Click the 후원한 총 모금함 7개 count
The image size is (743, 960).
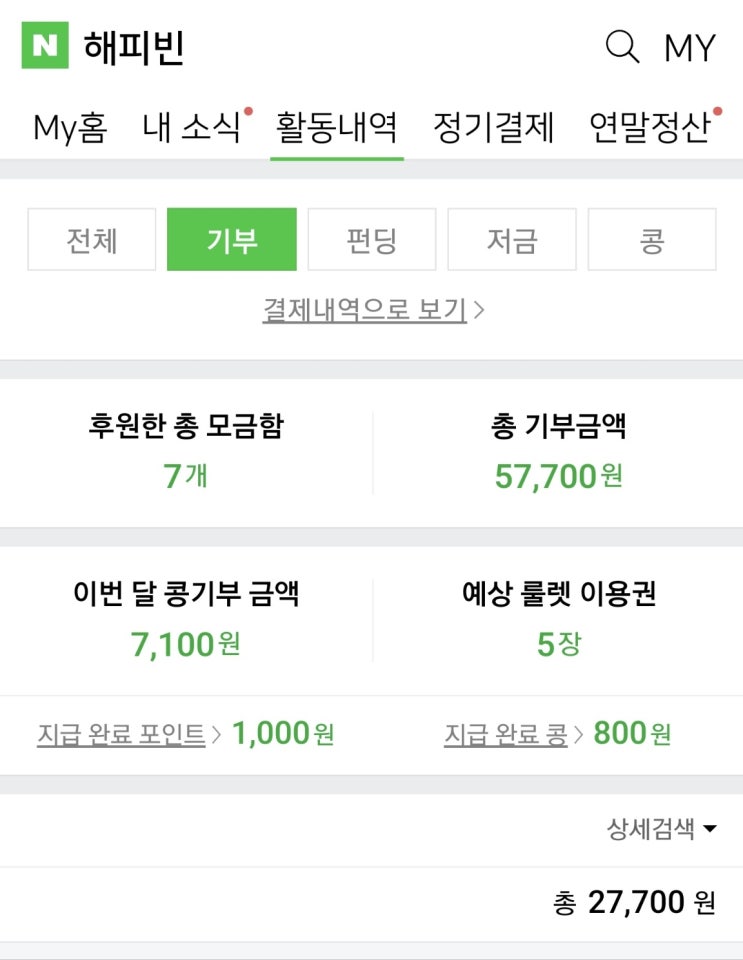[185, 476]
